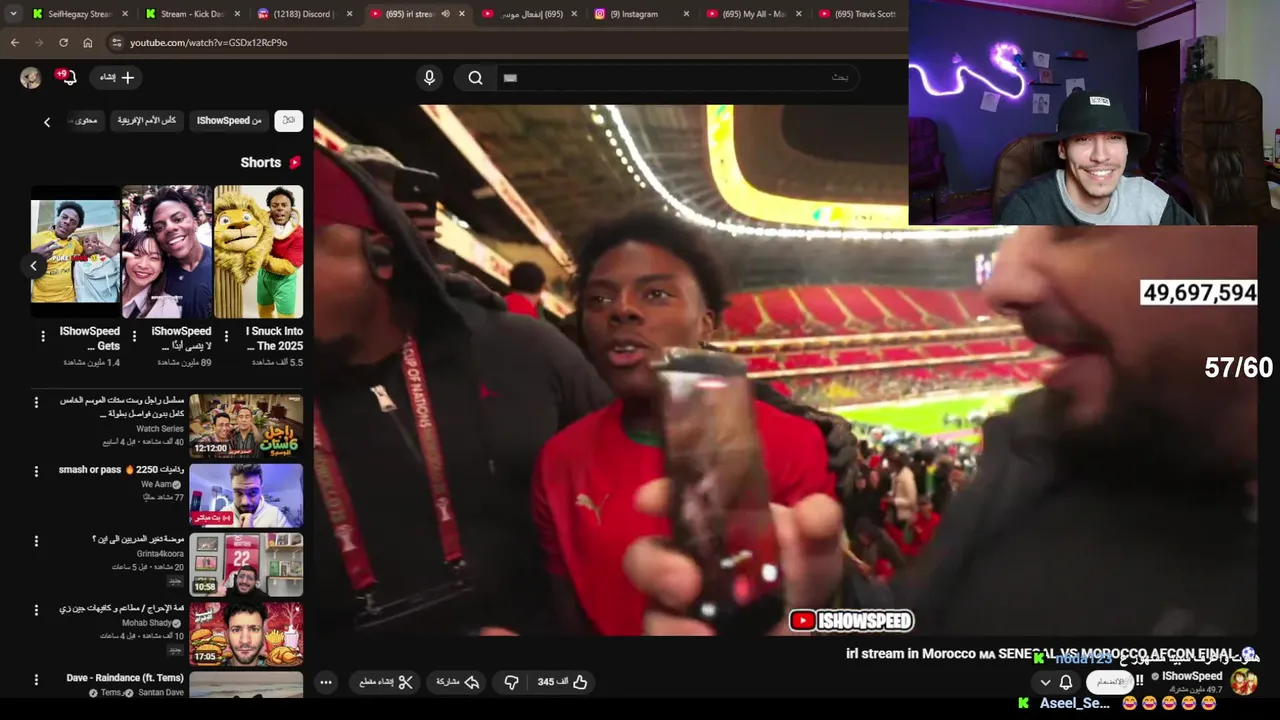This screenshot has width=1280, height=720.
Task: Reload the YouTube page
Action: 63,43
